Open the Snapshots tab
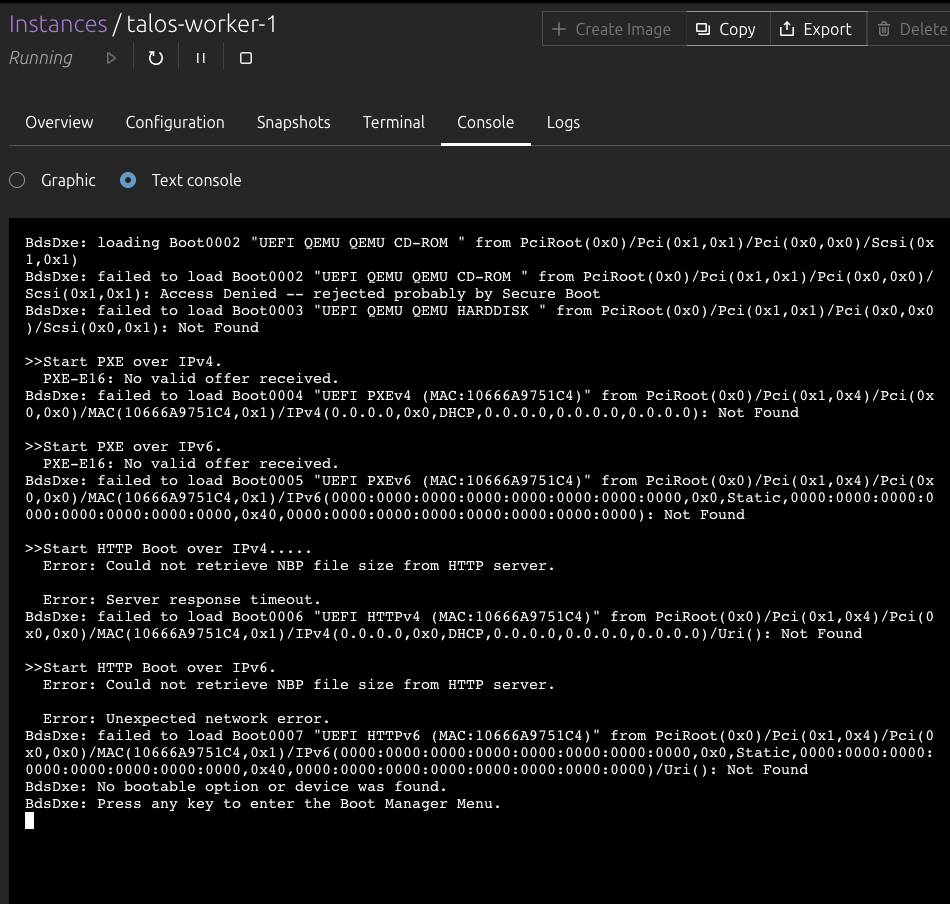The height and width of the screenshot is (904, 950). 294,122
